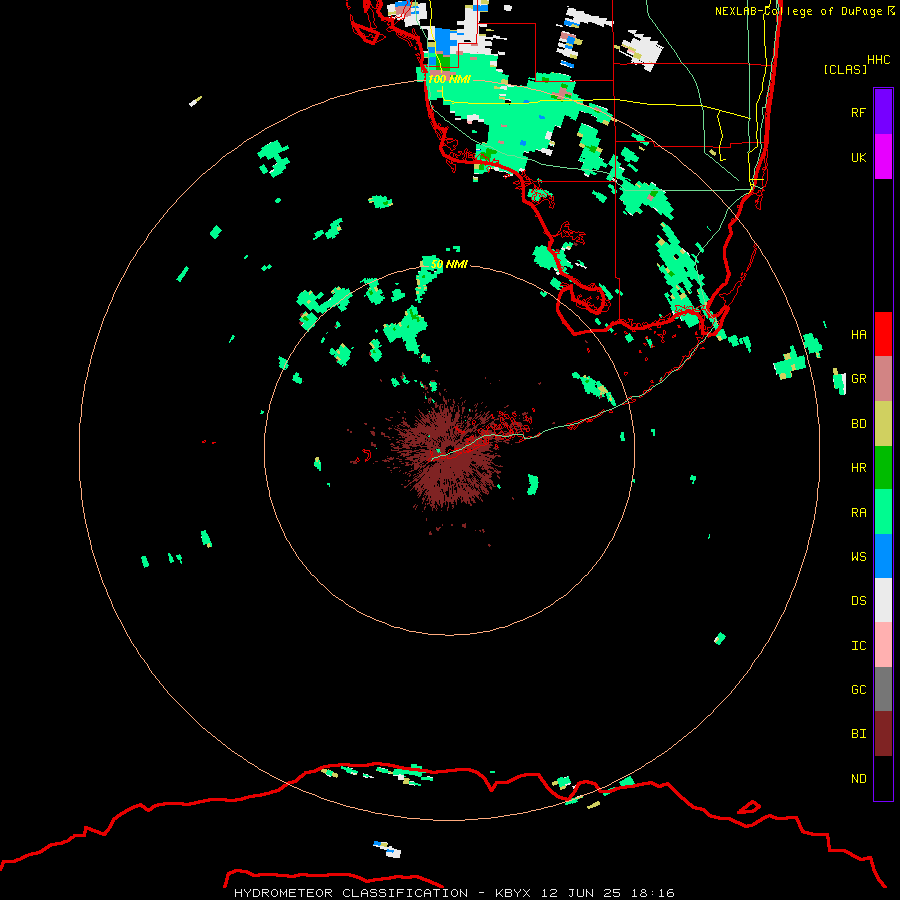Click the 'RA' legend label
This screenshot has height=900, width=900.
click(x=858, y=513)
